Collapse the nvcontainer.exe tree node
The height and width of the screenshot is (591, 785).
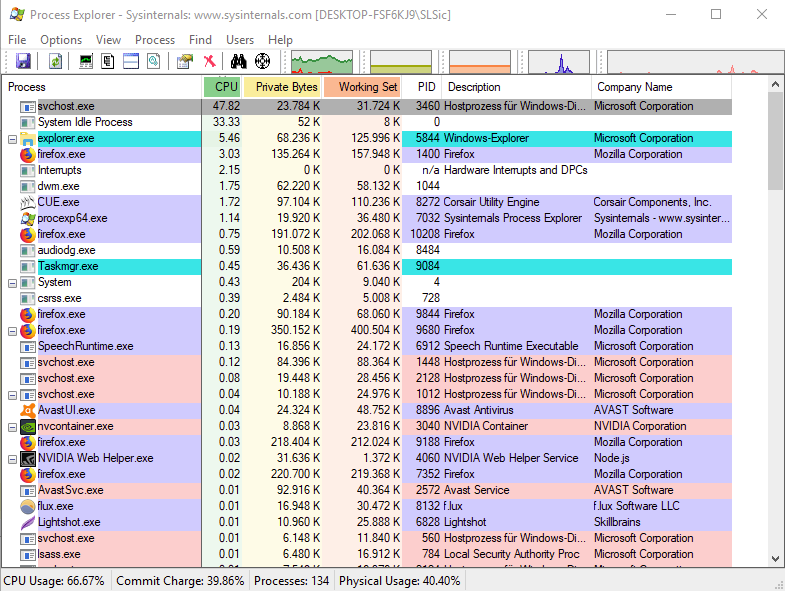(13, 427)
